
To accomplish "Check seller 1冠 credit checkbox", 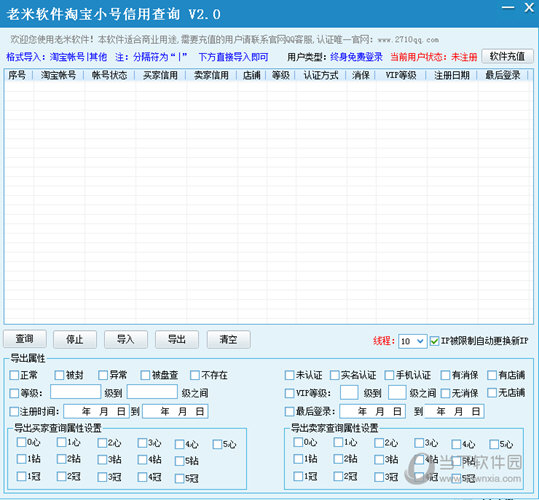I will point(298,476).
